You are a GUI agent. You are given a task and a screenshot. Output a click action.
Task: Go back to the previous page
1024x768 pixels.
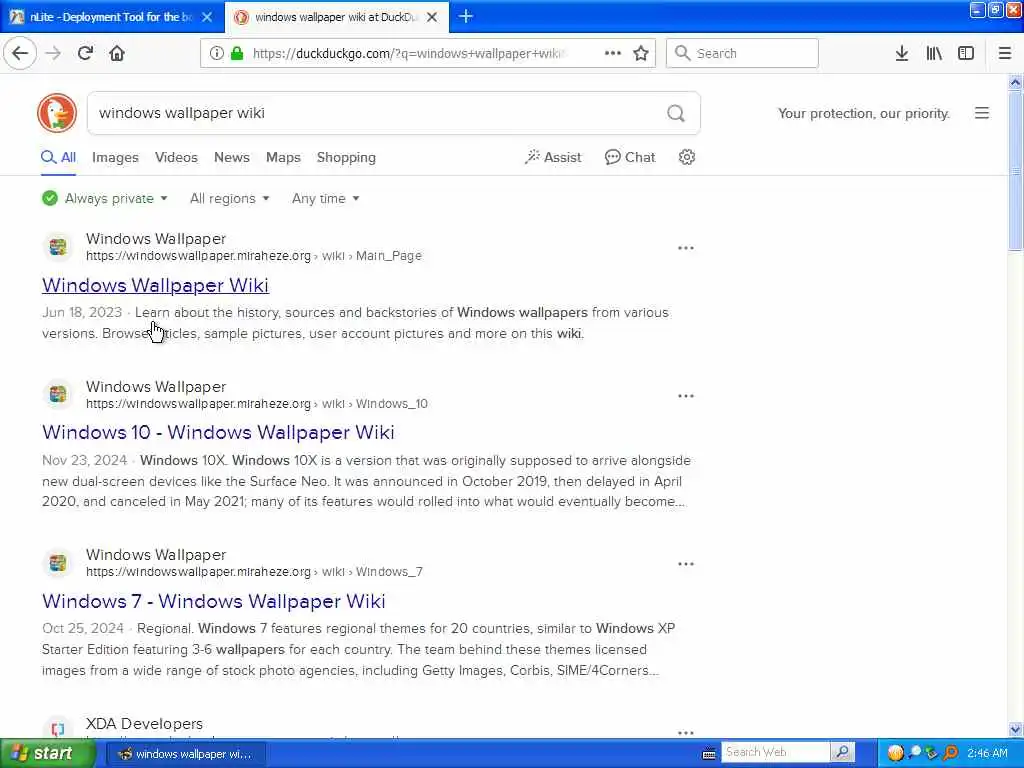(20, 53)
